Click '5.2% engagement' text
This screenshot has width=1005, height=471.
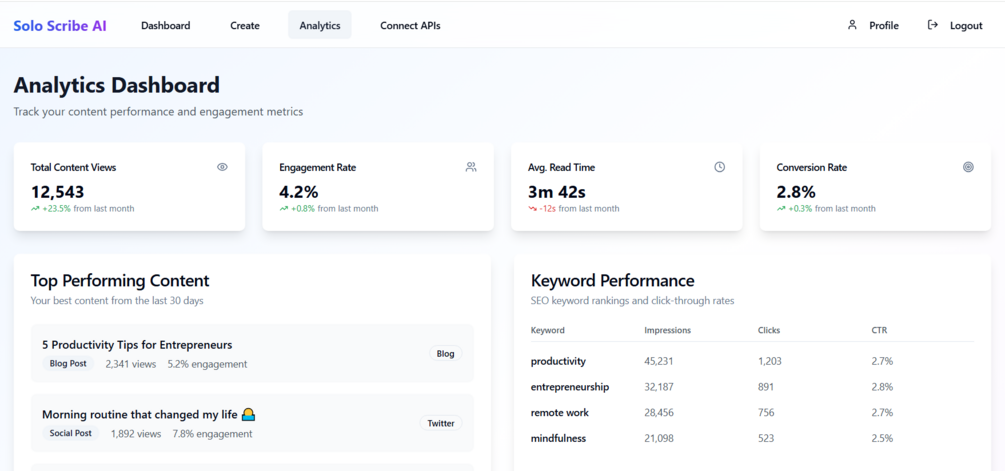207,364
